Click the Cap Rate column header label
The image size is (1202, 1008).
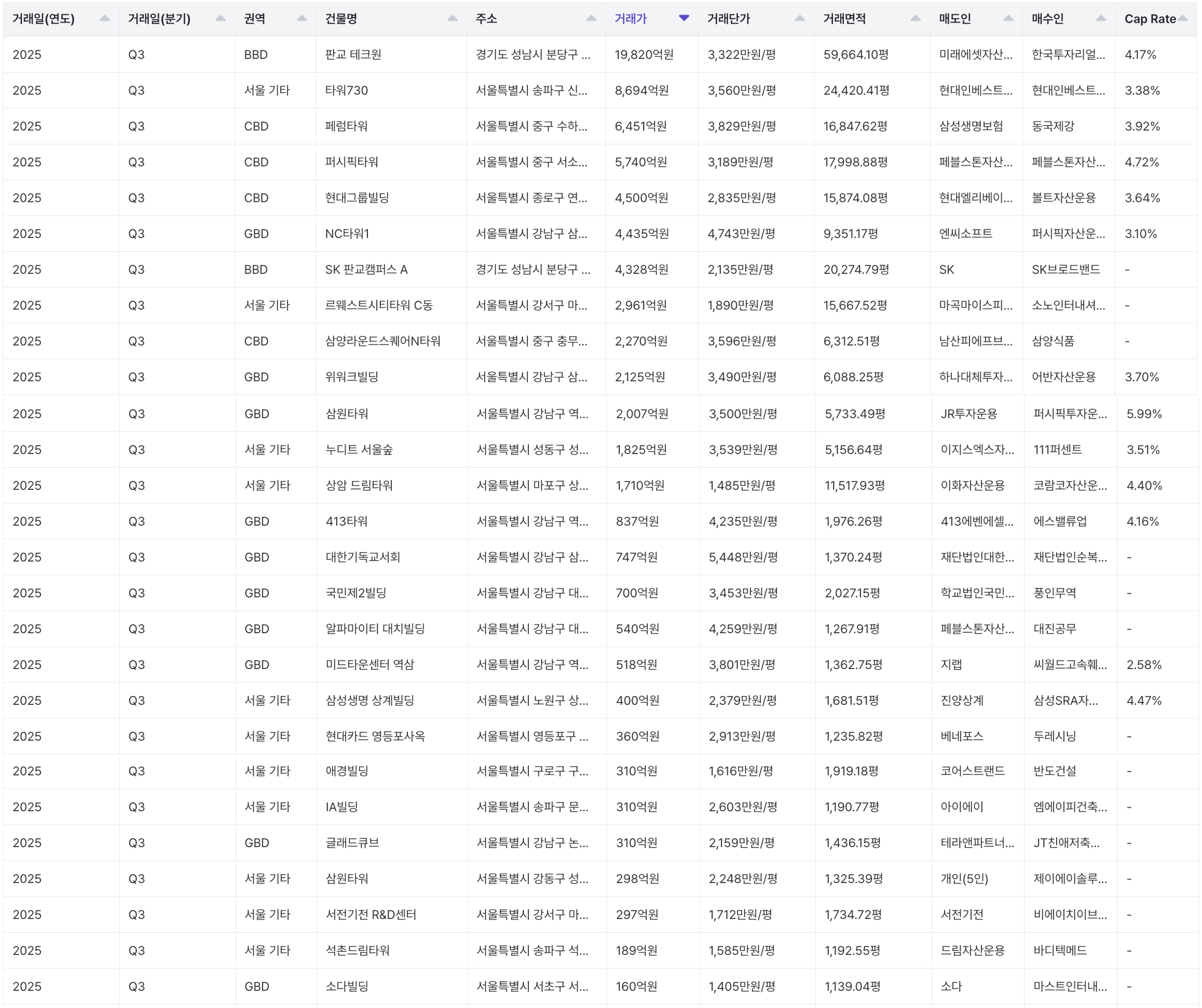[1150, 19]
